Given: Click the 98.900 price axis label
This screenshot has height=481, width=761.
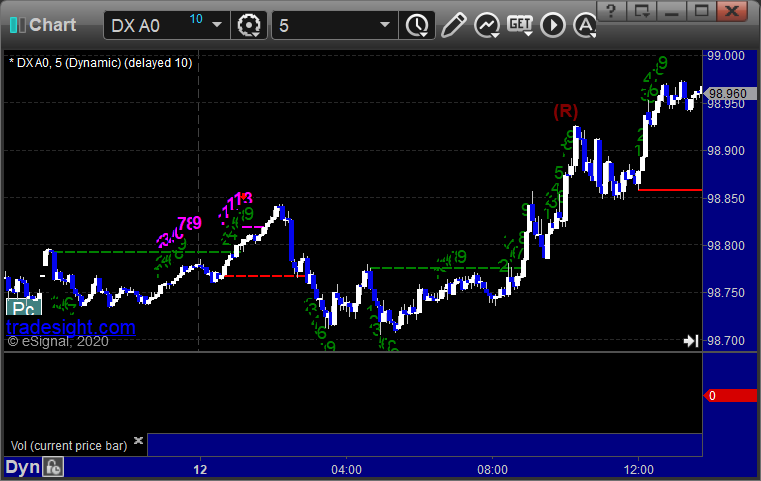Looking at the screenshot, I should pos(726,150).
